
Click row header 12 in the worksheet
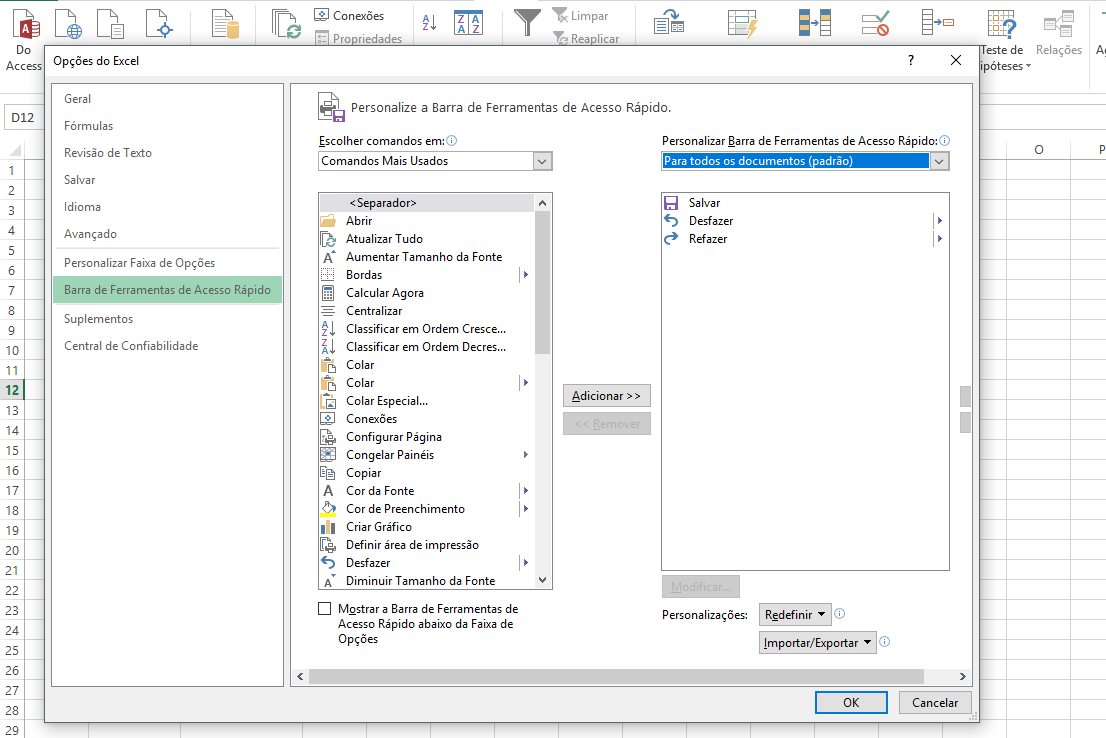(x=12, y=390)
